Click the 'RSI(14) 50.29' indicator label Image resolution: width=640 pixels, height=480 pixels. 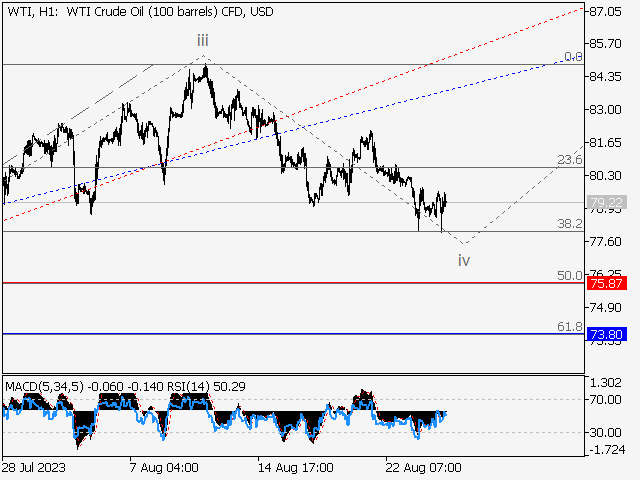point(207,387)
